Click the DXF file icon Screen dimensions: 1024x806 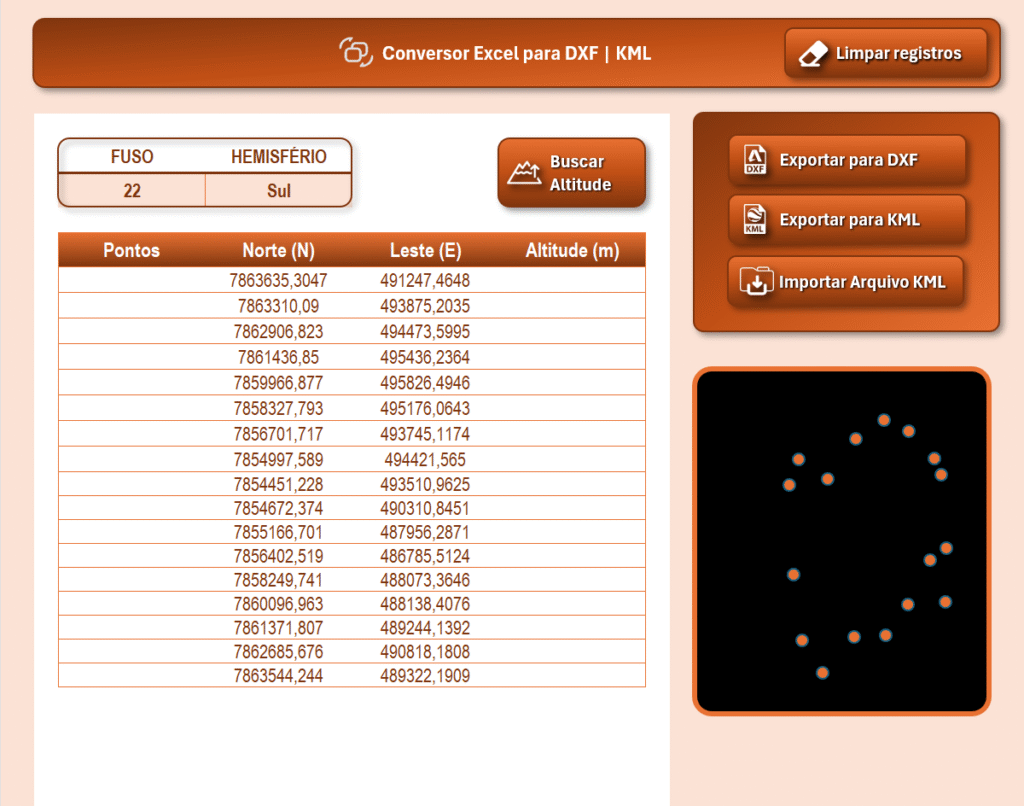(755, 160)
